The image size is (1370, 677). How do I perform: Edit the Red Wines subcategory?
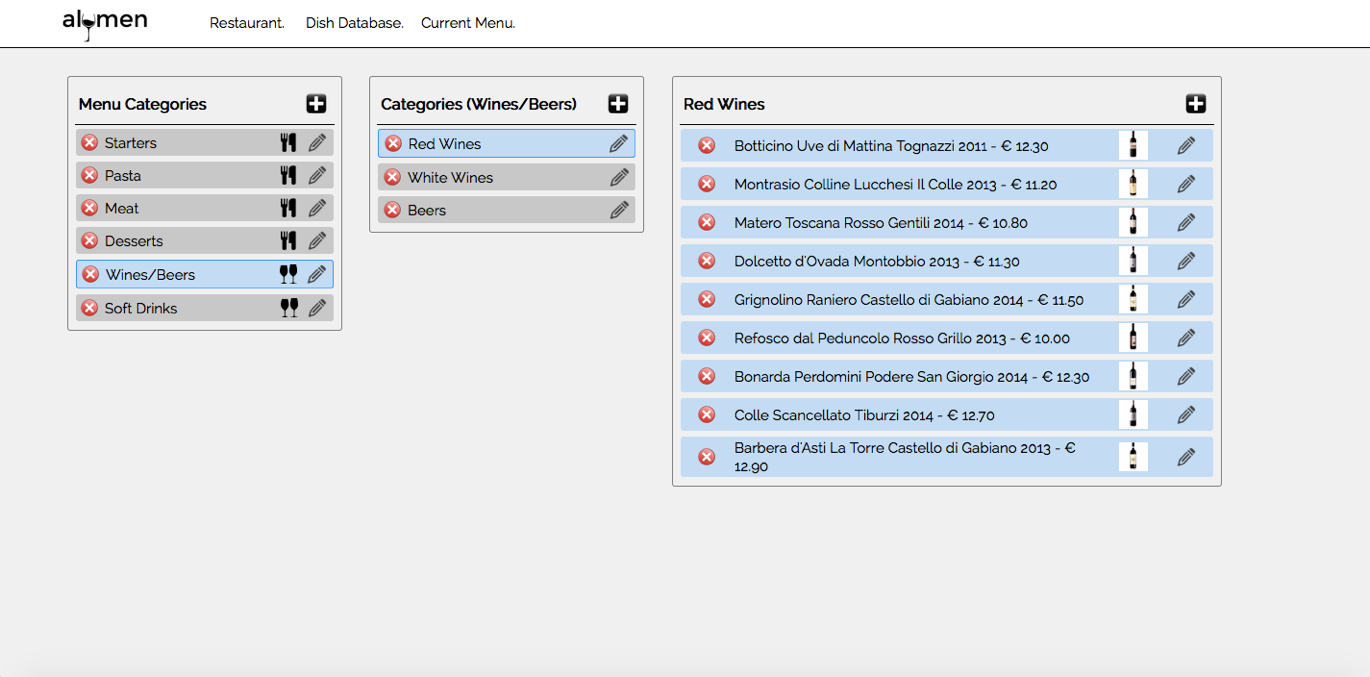click(x=619, y=144)
